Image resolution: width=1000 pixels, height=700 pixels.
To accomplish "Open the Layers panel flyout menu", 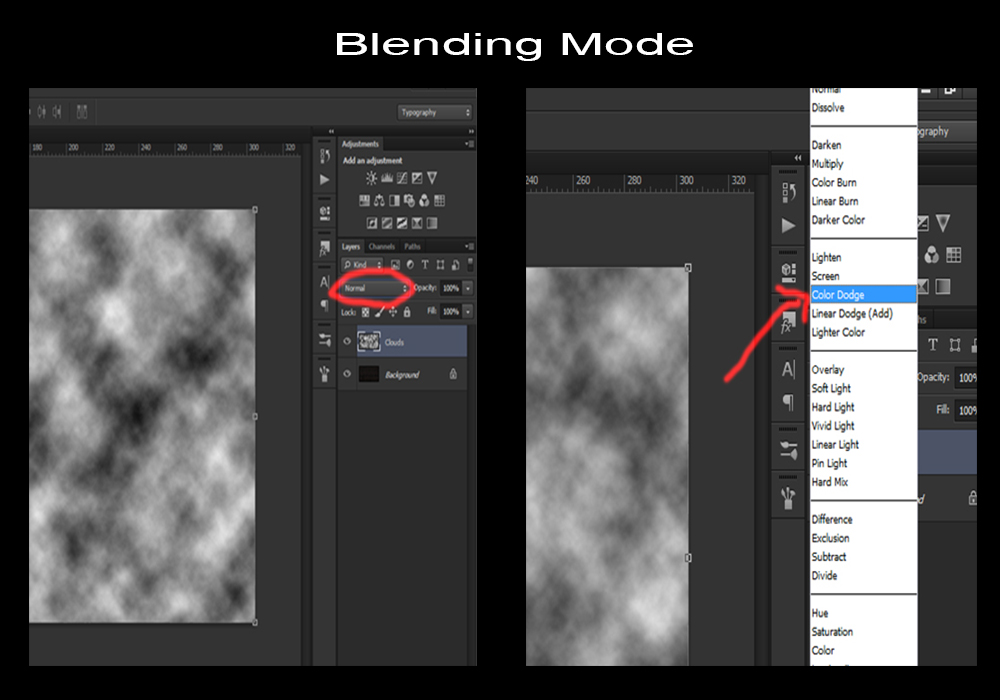I will point(469,246).
